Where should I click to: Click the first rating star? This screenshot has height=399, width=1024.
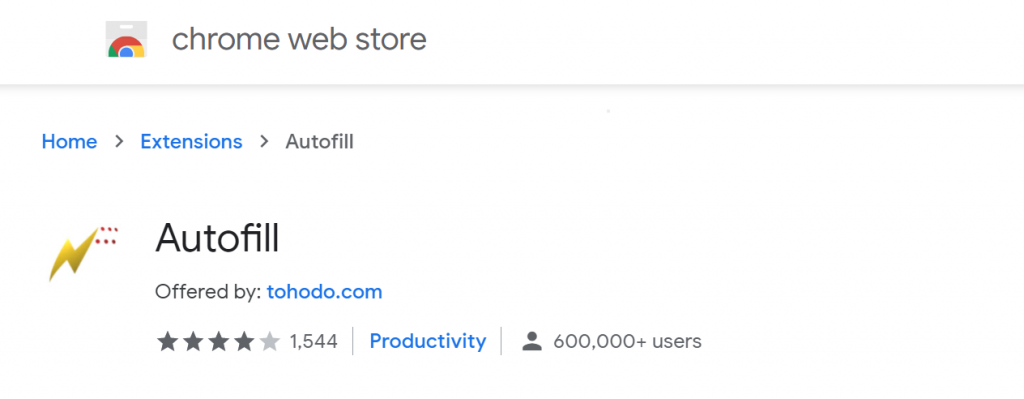[x=167, y=341]
